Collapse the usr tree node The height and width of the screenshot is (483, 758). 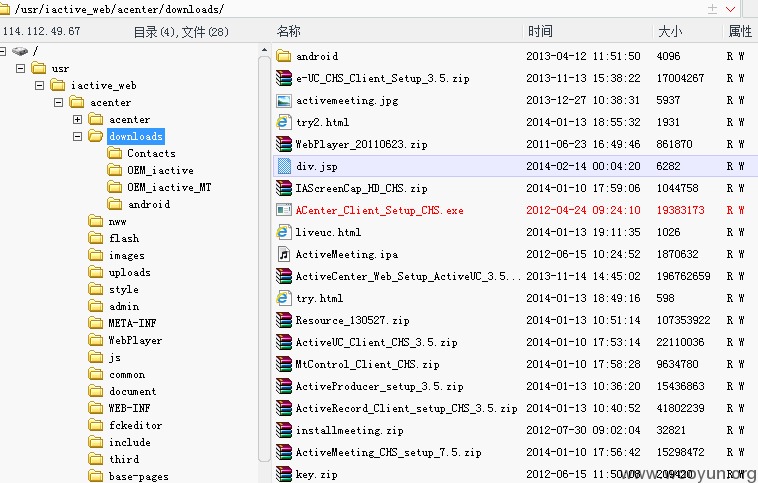click(x=20, y=68)
